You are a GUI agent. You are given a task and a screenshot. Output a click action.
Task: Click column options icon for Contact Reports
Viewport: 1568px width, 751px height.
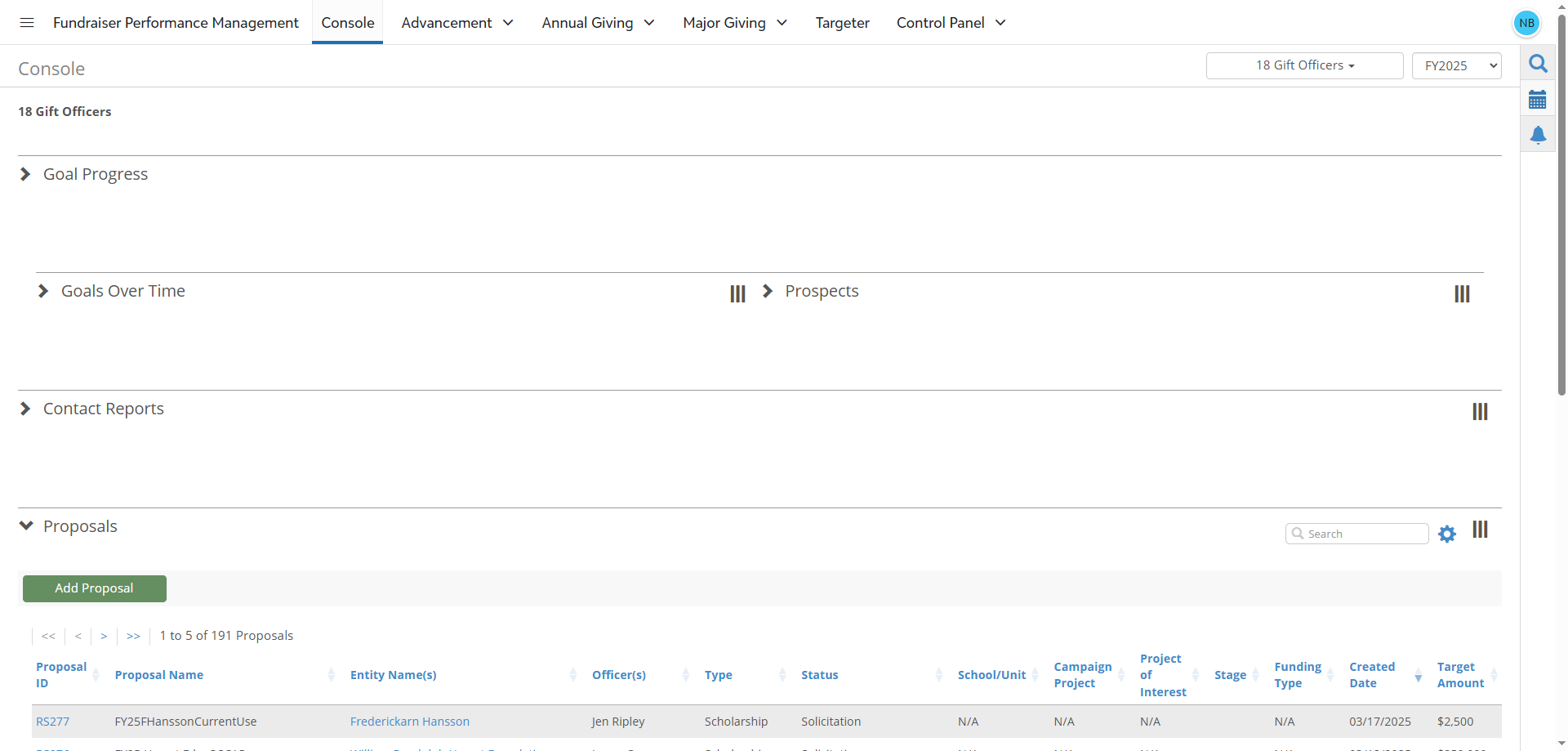1480,412
